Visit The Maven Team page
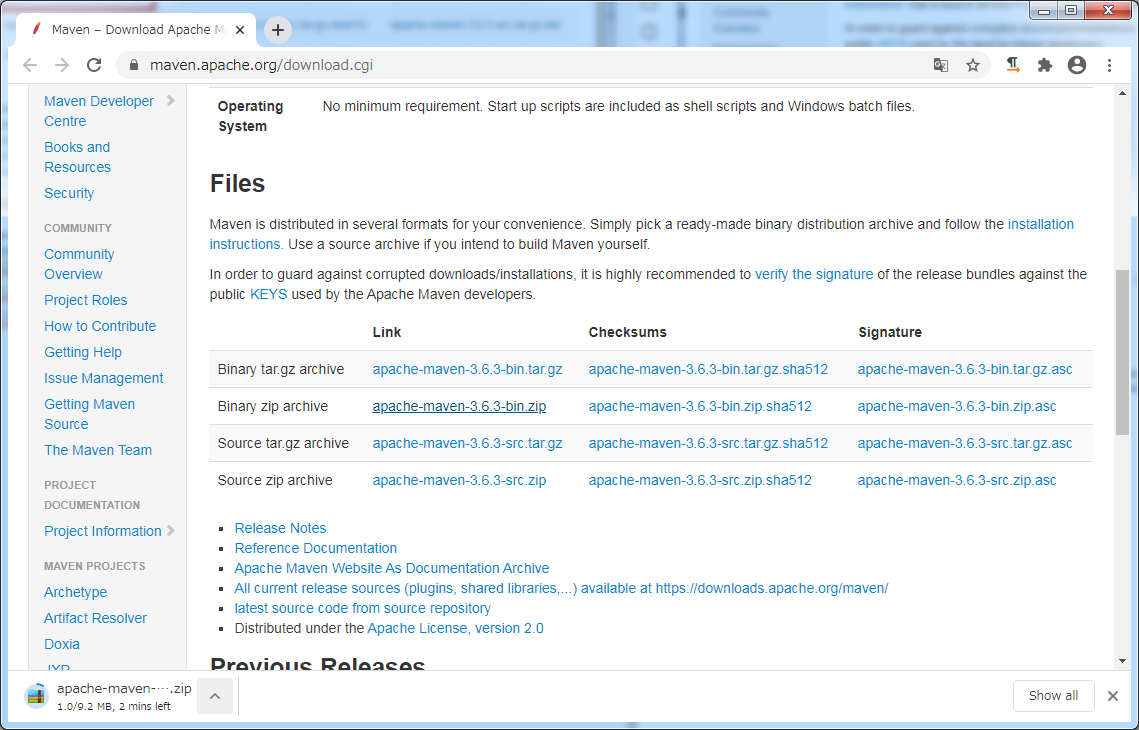1139x730 pixels. [98, 450]
